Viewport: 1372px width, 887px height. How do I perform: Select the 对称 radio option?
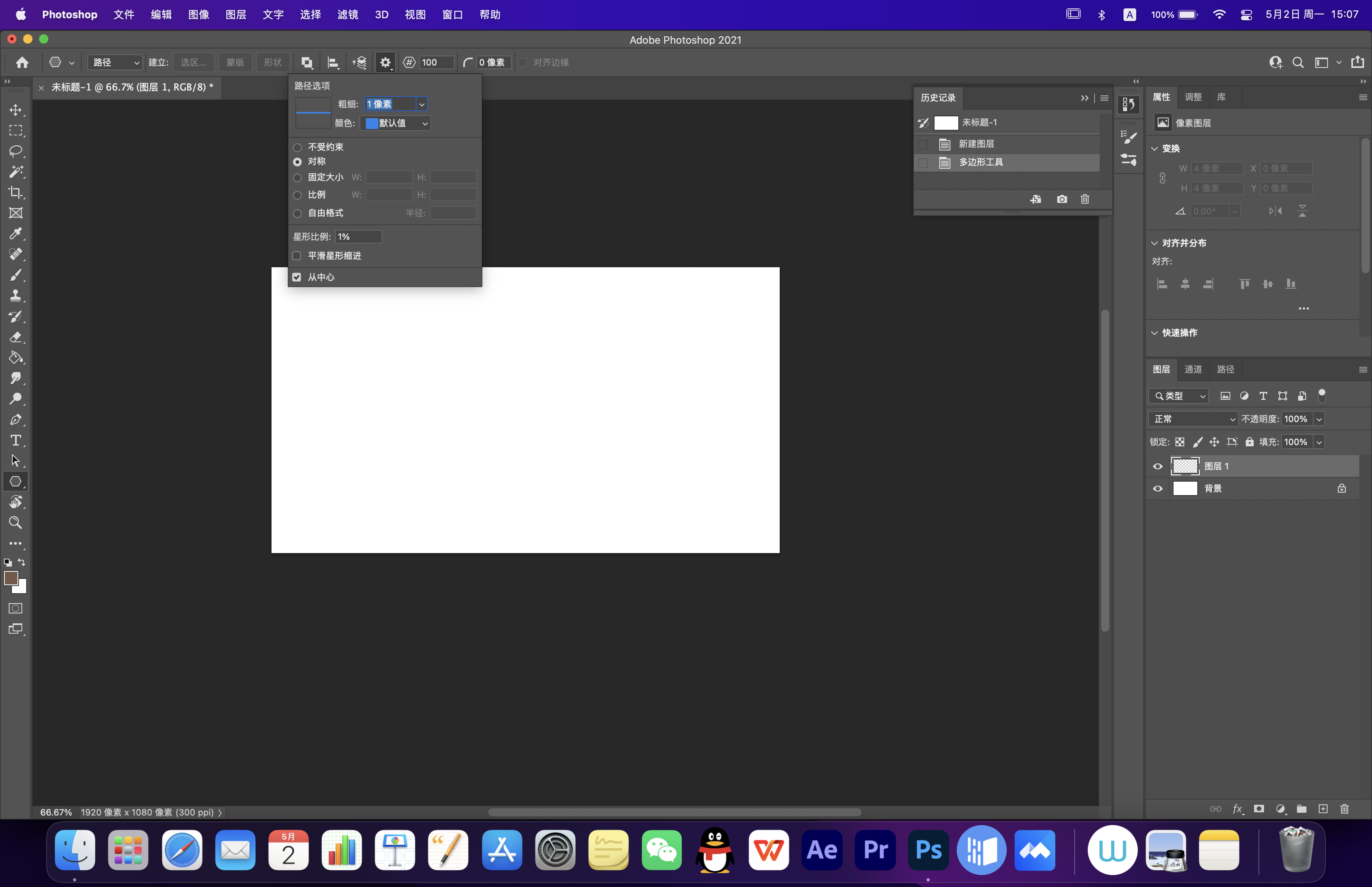pos(297,162)
